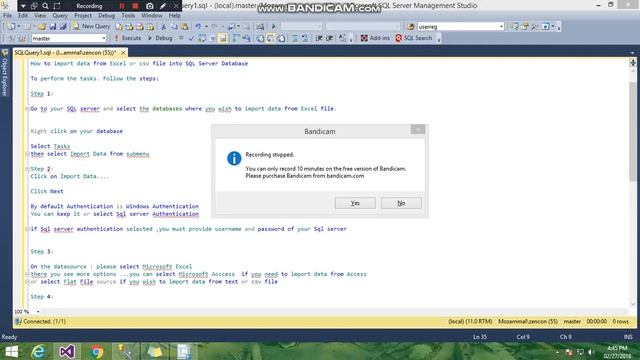
Task: Open the Help menu
Action: [175, 16]
